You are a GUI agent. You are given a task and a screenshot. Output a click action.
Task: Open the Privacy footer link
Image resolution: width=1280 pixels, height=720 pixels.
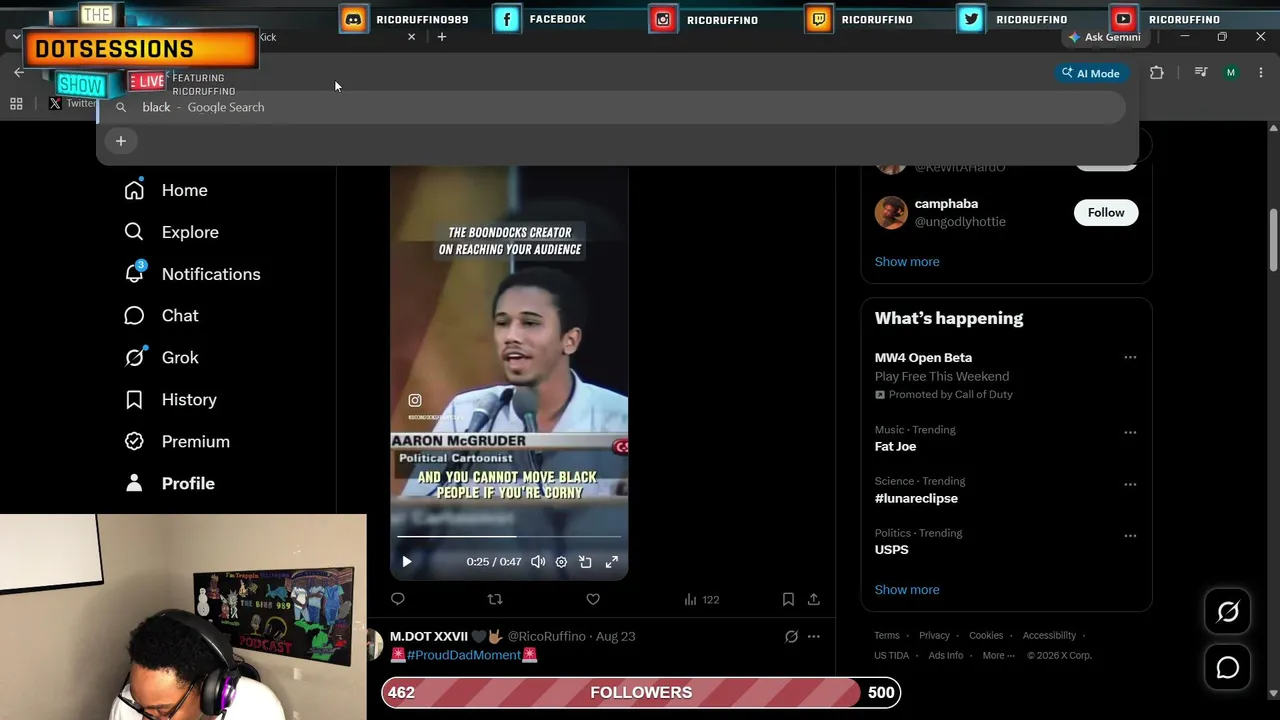(x=934, y=636)
